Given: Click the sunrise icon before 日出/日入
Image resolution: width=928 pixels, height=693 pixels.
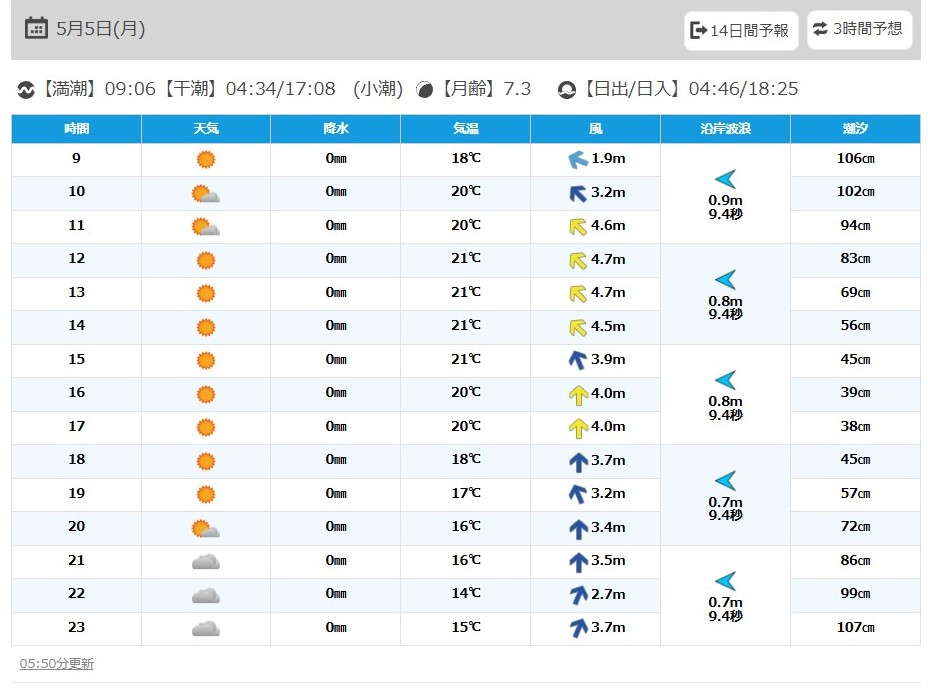Looking at the screenshot, I should 566,89.
